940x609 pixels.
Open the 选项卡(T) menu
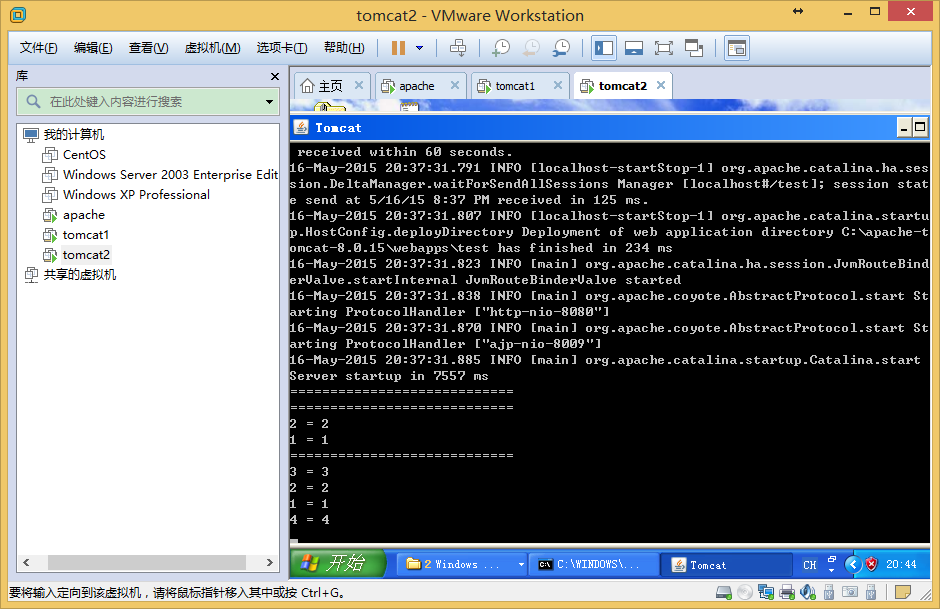click(282, 48)
